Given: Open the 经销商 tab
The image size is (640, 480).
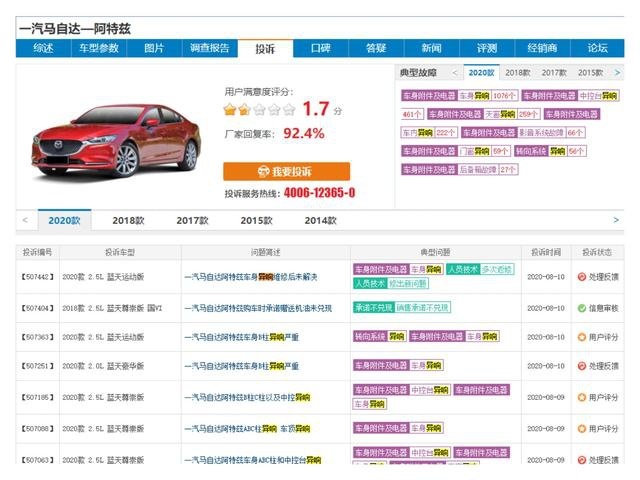Looking at the screenshot, I should pyautogui.click(x=542, y=48).
